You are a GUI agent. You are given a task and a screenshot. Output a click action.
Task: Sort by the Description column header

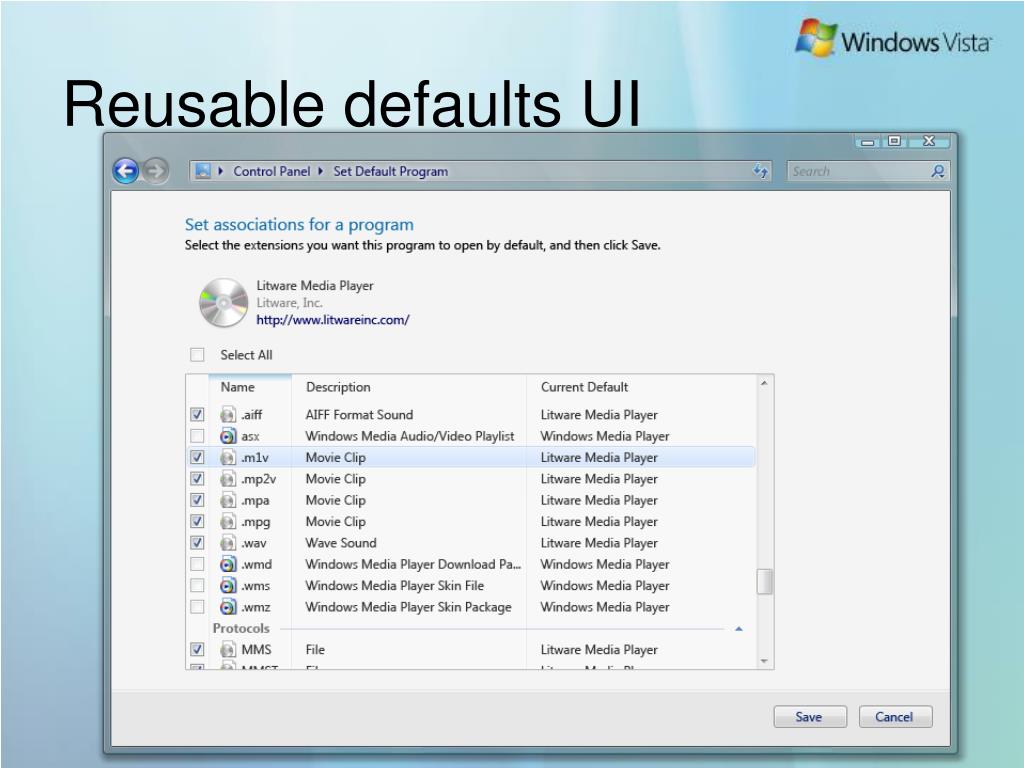click(x=338, y=387)
